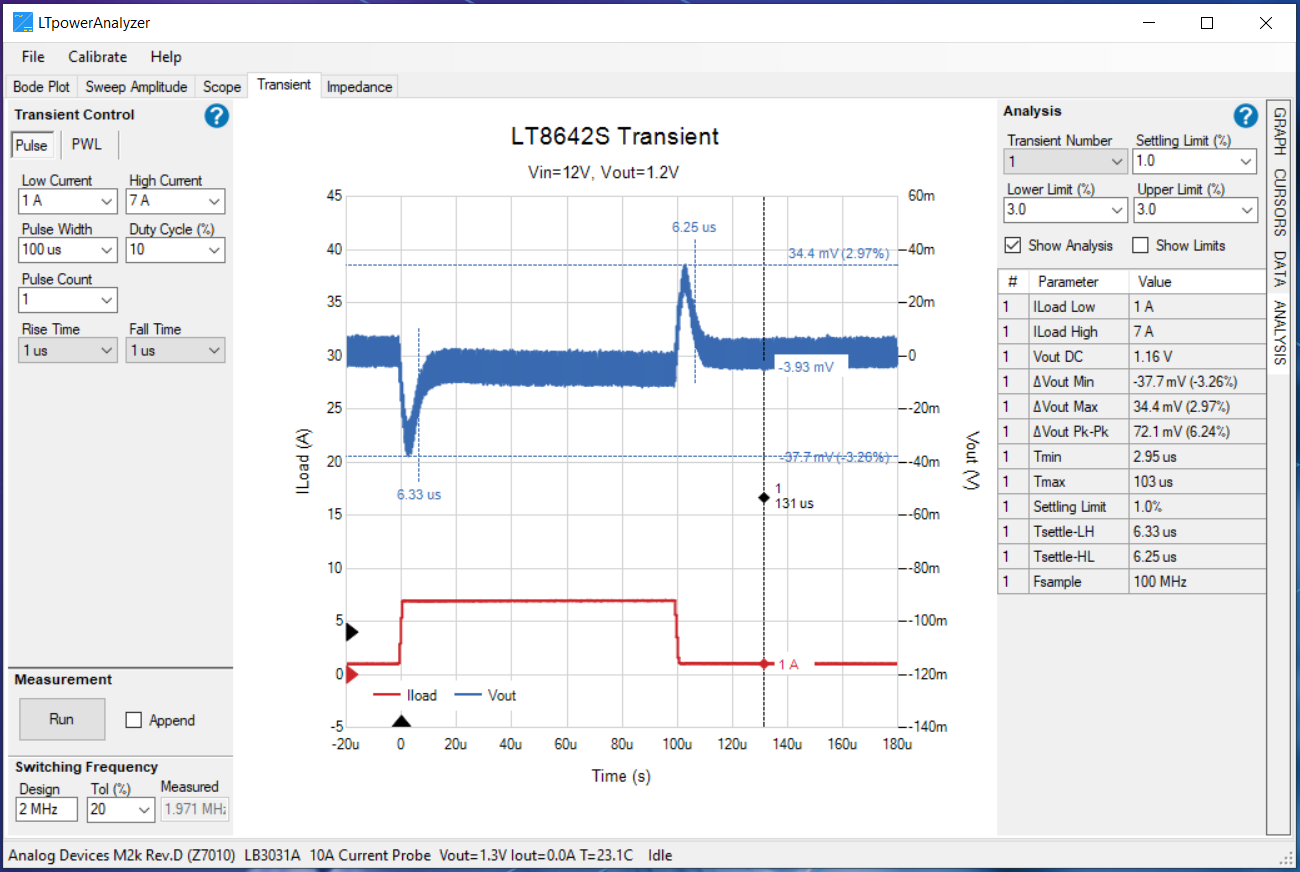Viewport: 1300px width, 872px height.
Task: Expand the Transient Number dropdown
Action: pos(1119,161)
